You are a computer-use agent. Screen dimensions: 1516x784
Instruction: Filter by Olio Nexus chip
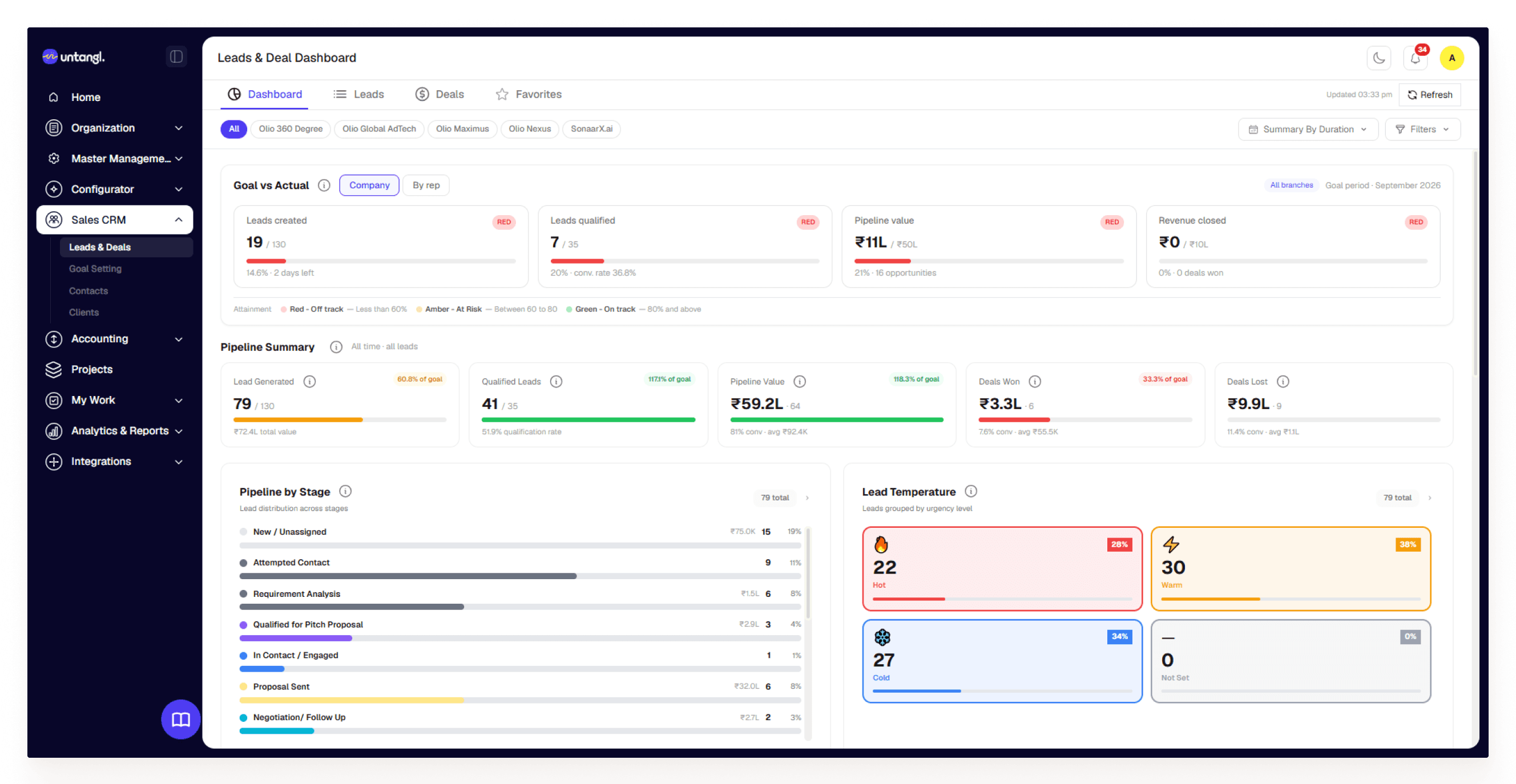click(x=530, y=129)
